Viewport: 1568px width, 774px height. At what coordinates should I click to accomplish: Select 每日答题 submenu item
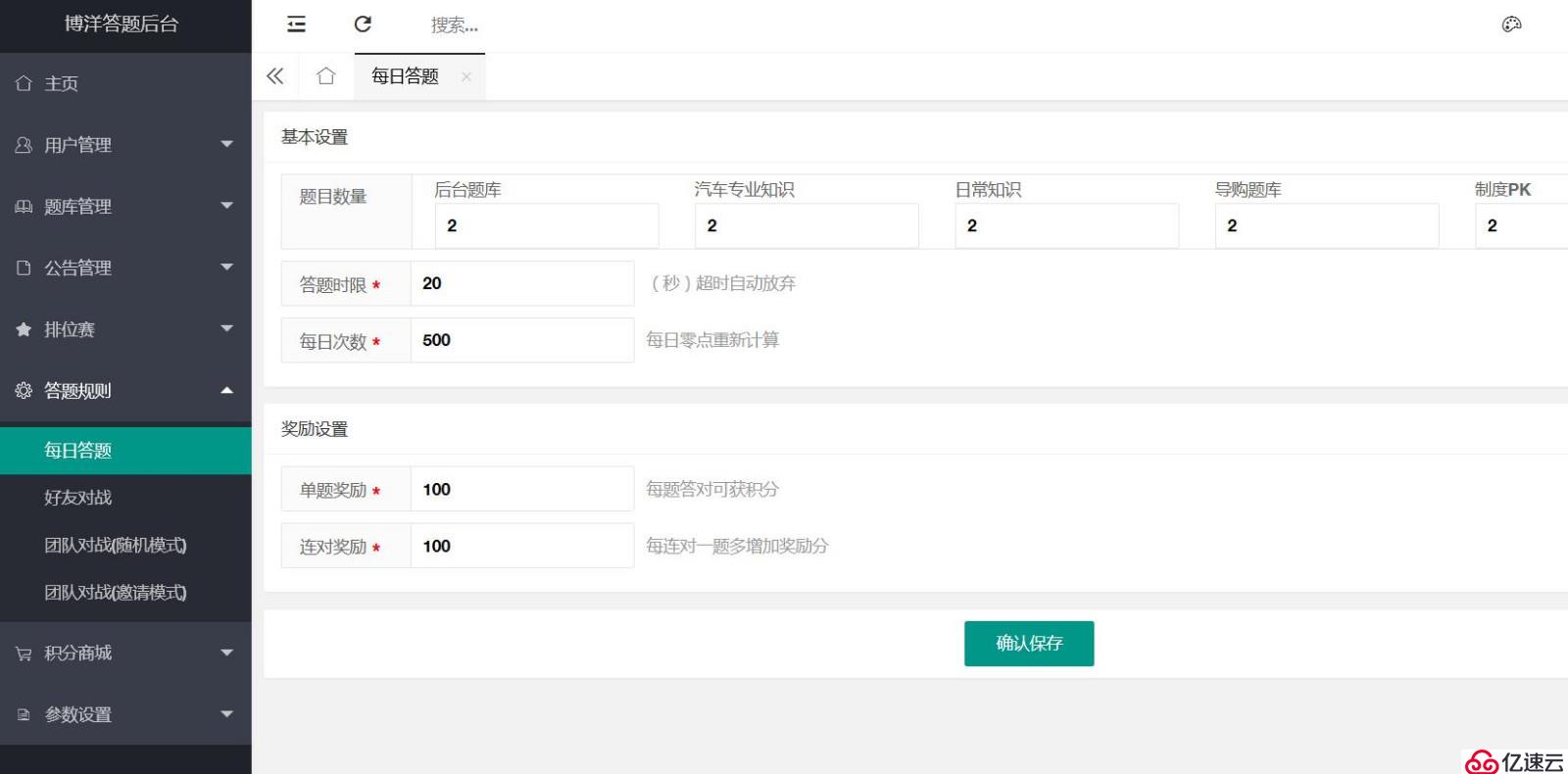125,451
